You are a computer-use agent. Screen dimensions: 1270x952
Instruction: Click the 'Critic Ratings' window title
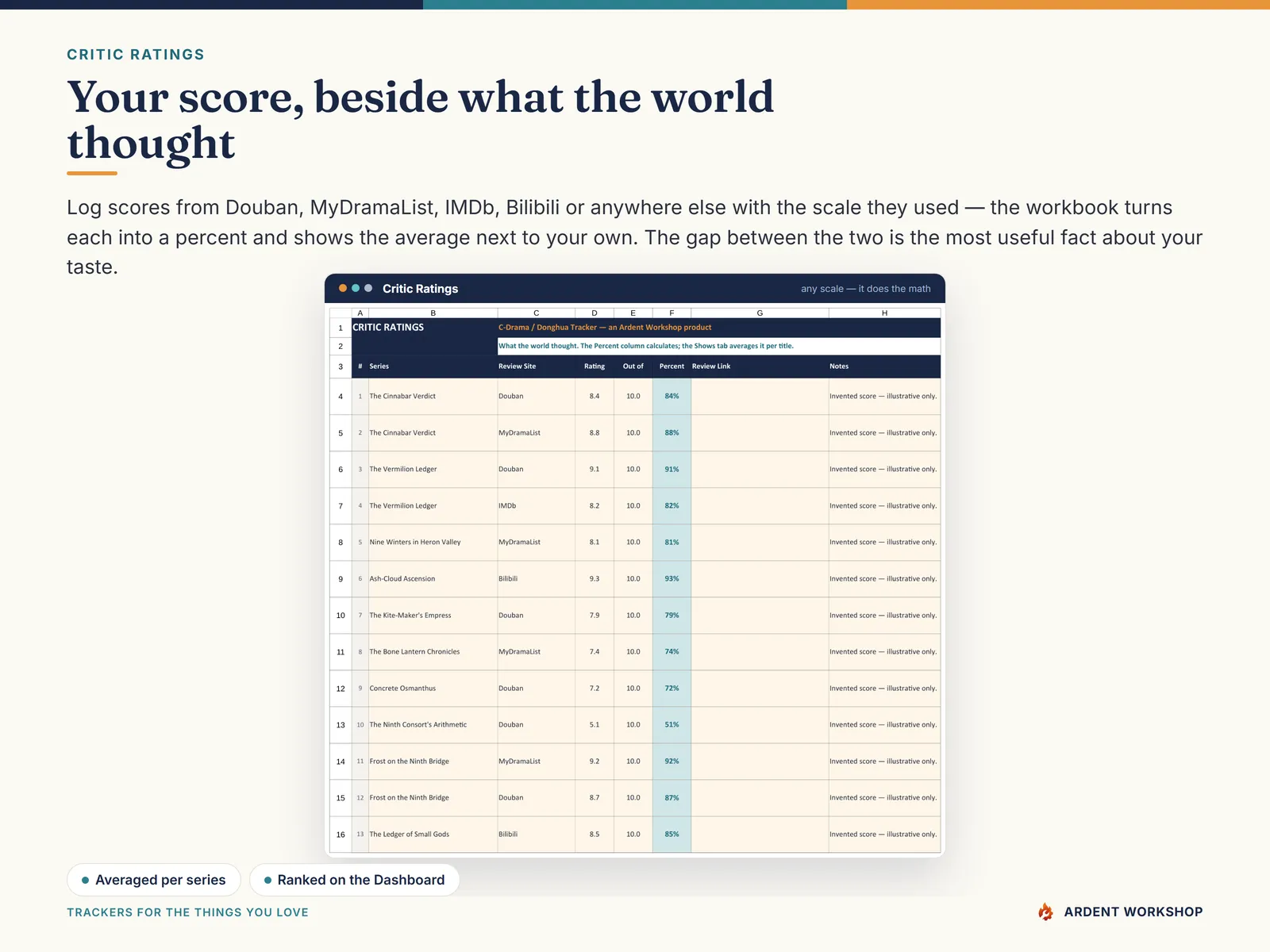coord(421,289)
